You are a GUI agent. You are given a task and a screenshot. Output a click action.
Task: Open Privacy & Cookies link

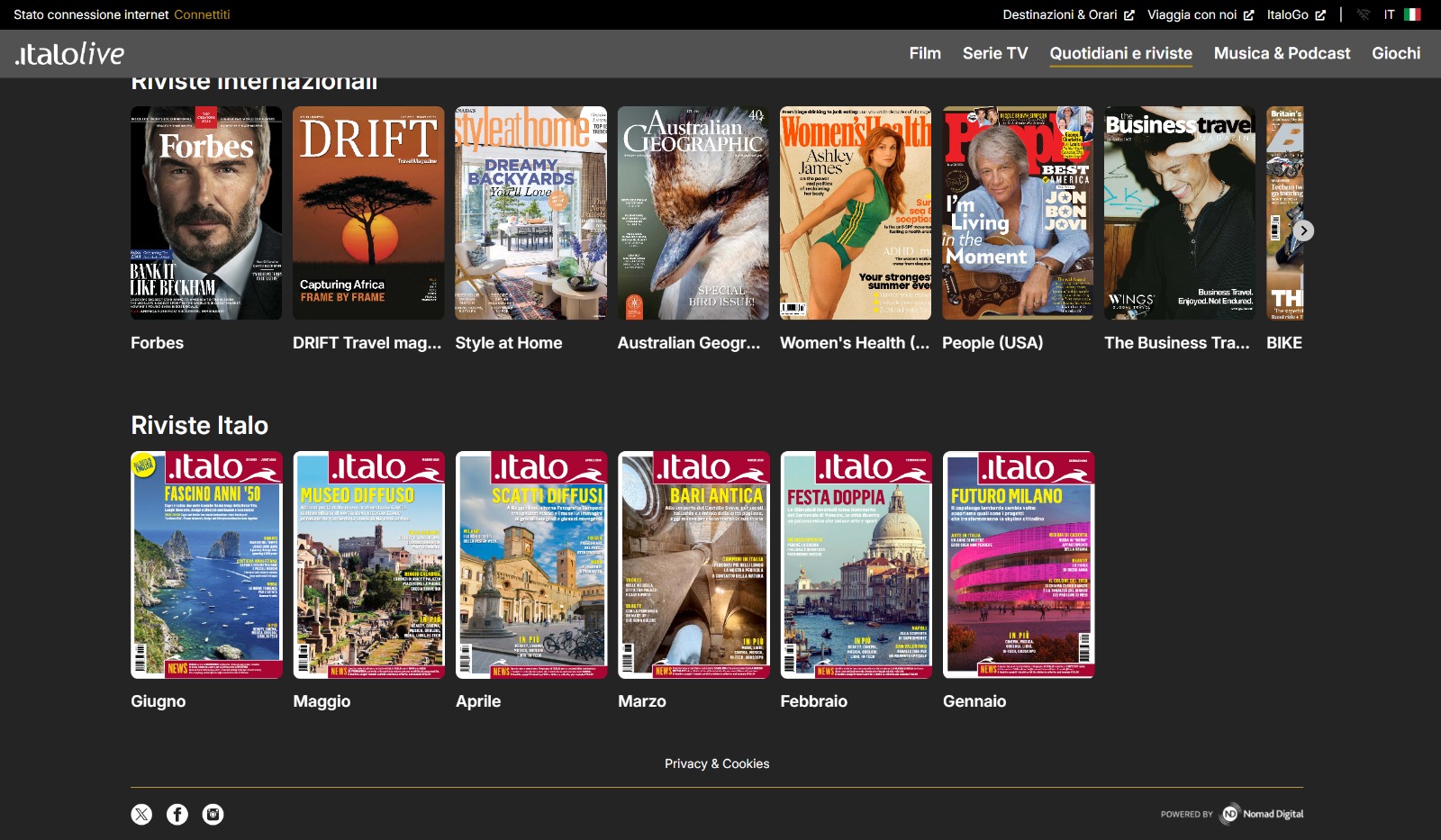click(x=717, y=763)
